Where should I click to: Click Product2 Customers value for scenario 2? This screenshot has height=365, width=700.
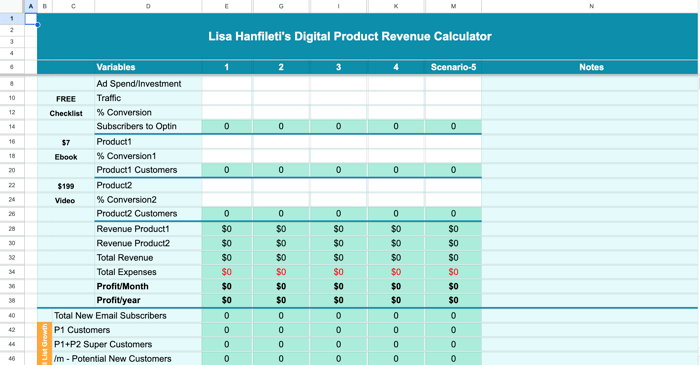click(281, 214)
